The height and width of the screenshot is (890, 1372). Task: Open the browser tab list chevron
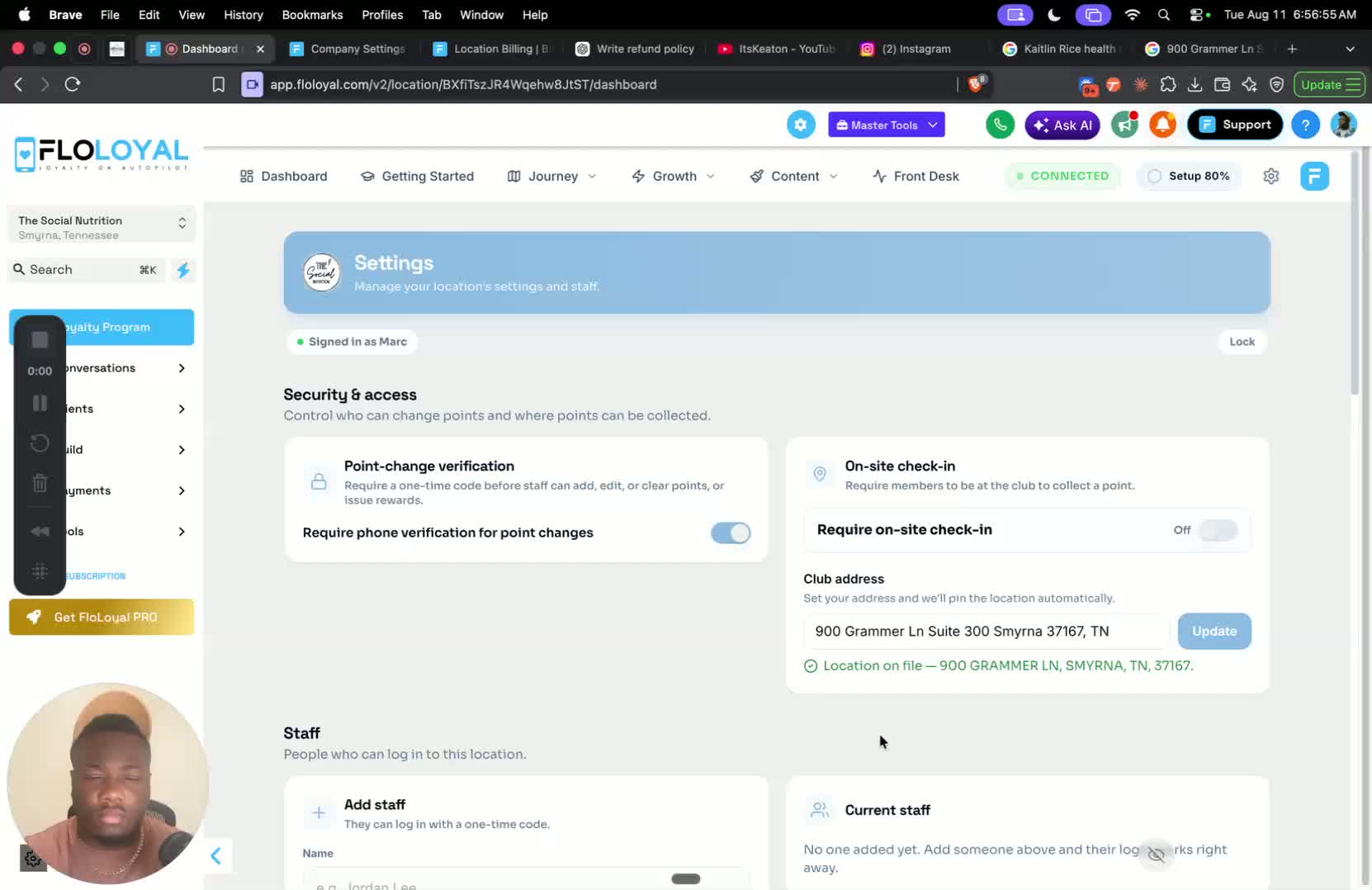tap(1350, 49)
